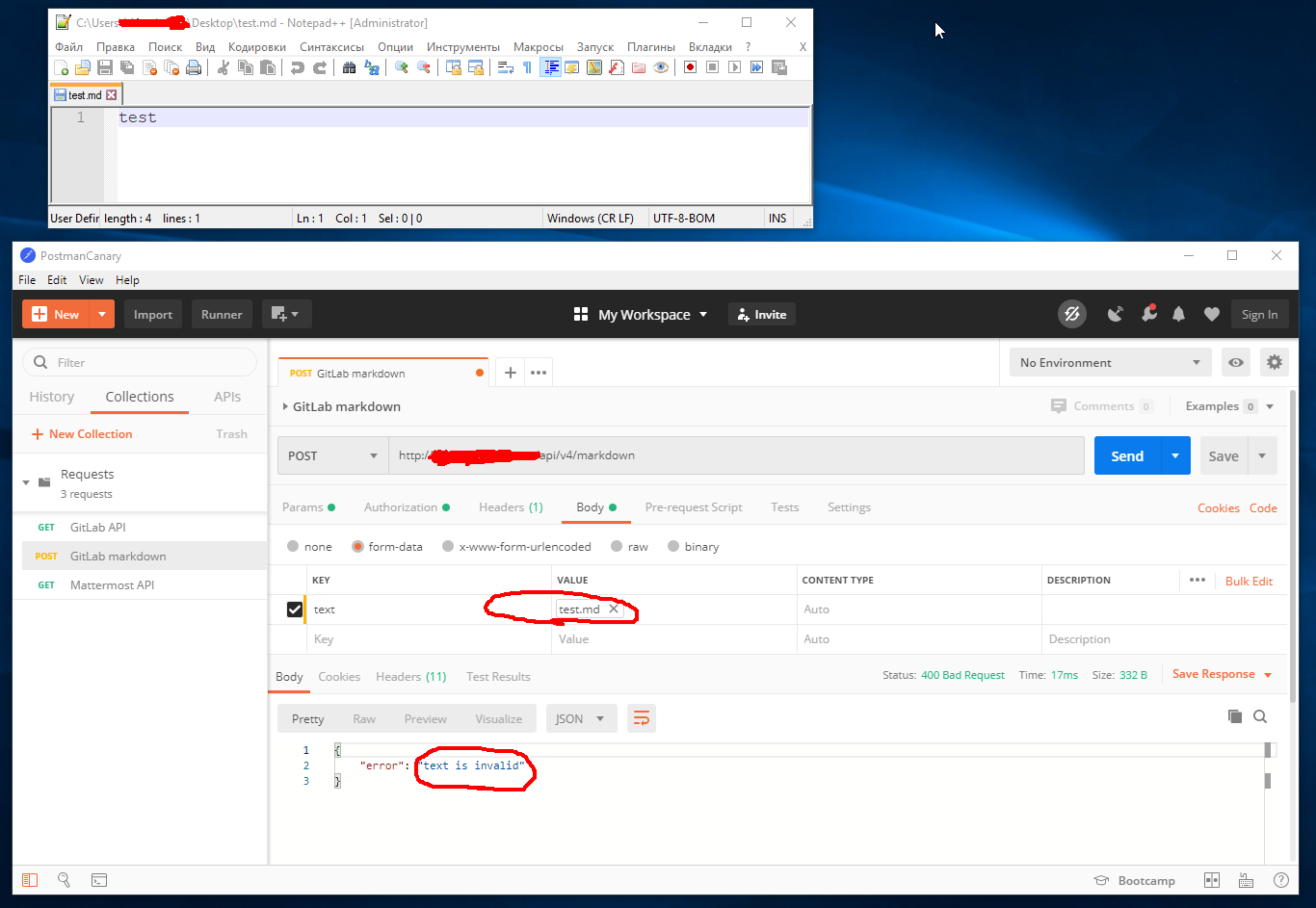Click the heart icon in Postman header
The image size is (1316, 908).
[x=1212, y=314]
